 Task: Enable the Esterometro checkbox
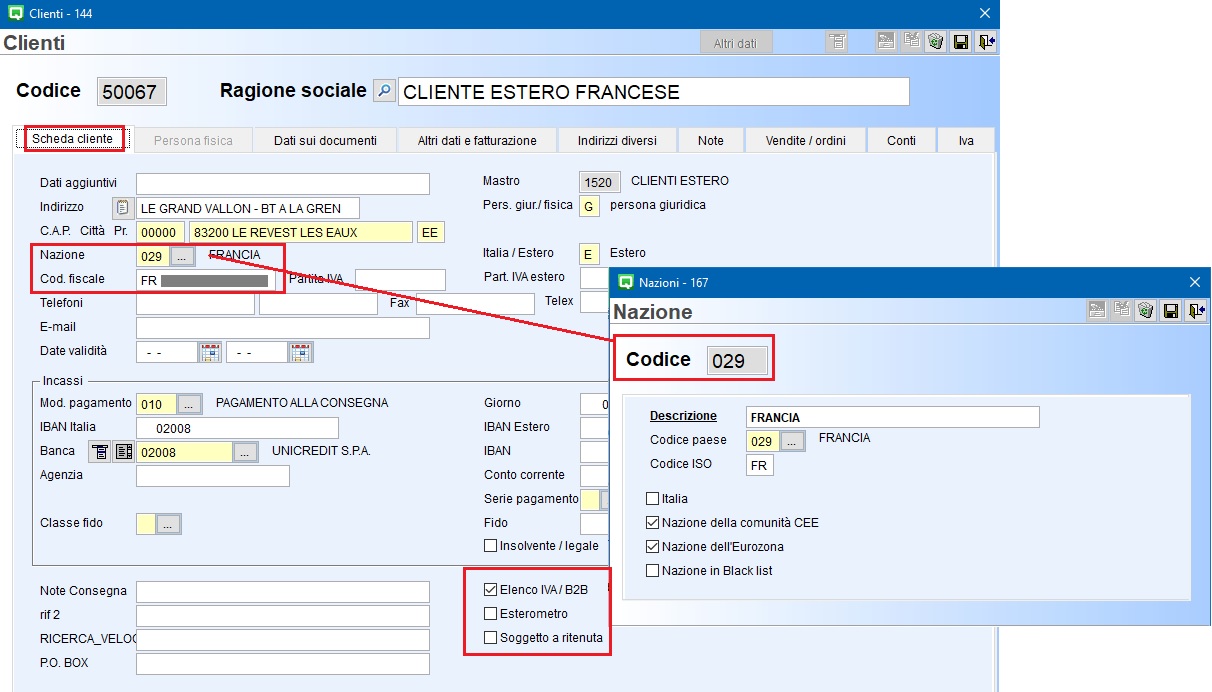click(490, 614)
